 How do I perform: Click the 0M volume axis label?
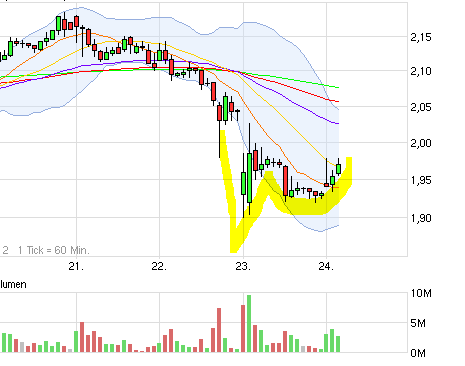point(418,353)
